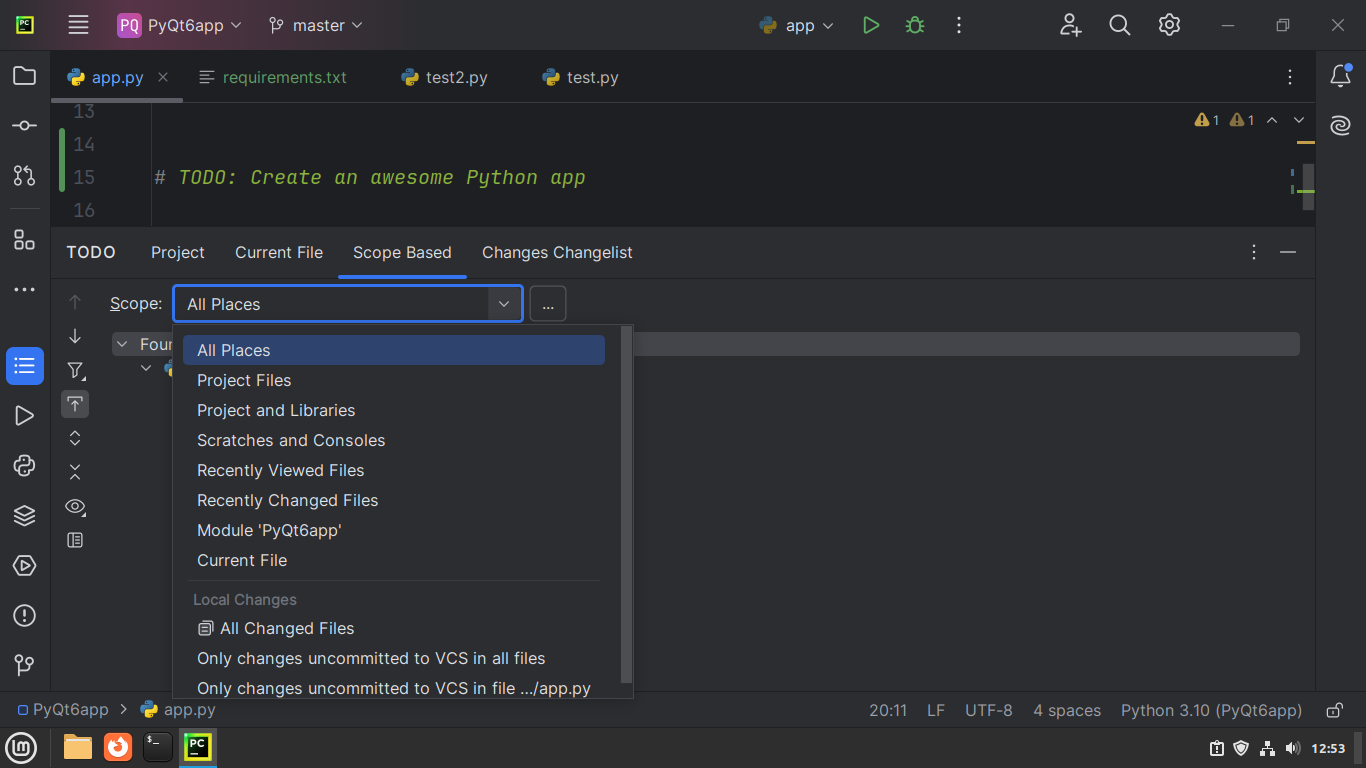Open the AI assistant swirl icon
Image resolution: width=1366 pixels, height=768 pixels.
(x=1340, y=126)
